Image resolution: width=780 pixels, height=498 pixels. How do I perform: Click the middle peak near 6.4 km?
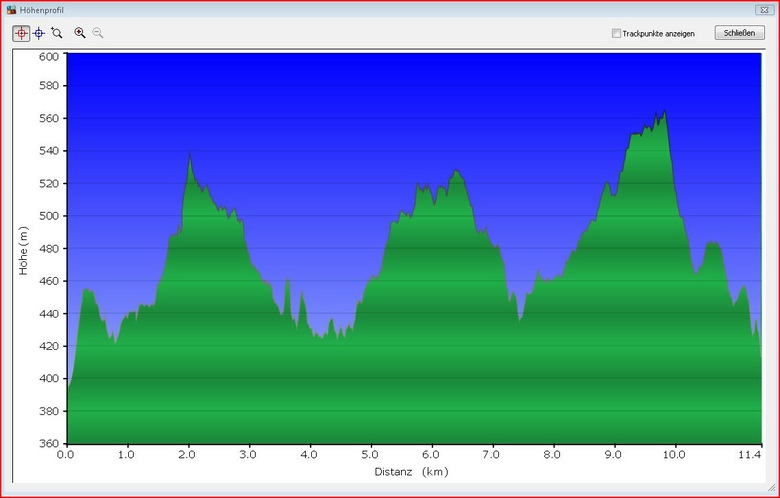456,172
